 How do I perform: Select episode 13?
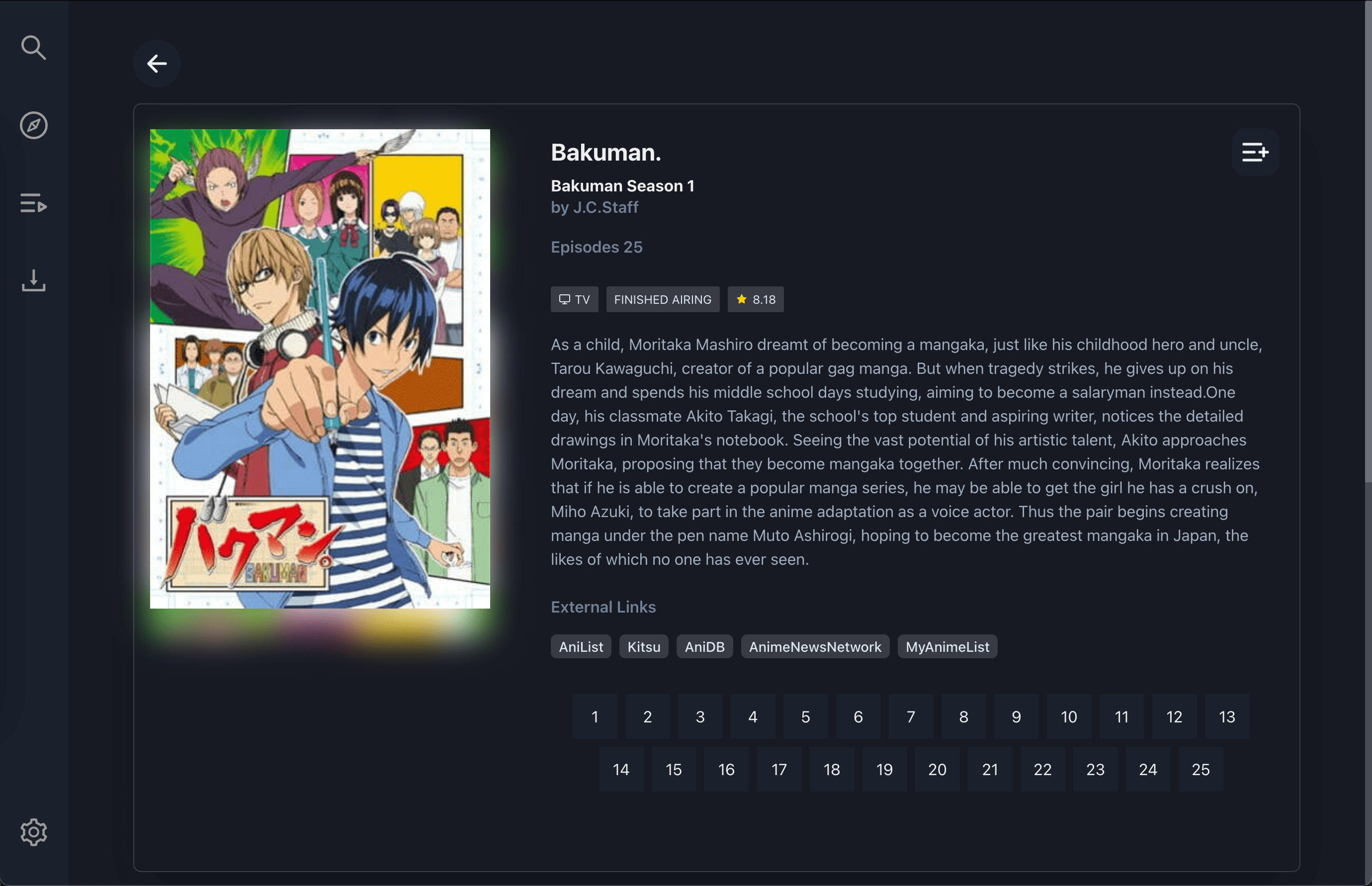pyautogui.click(x=1226, y=717)
